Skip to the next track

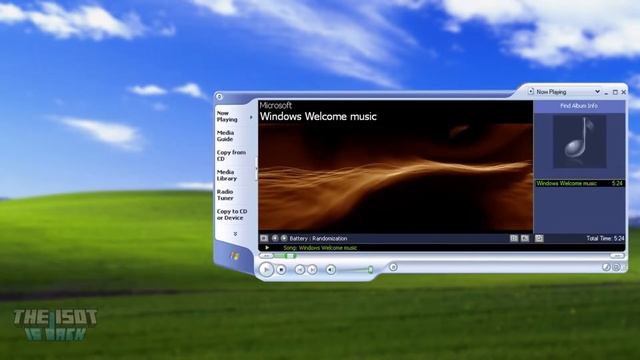[x=312, y=269]
